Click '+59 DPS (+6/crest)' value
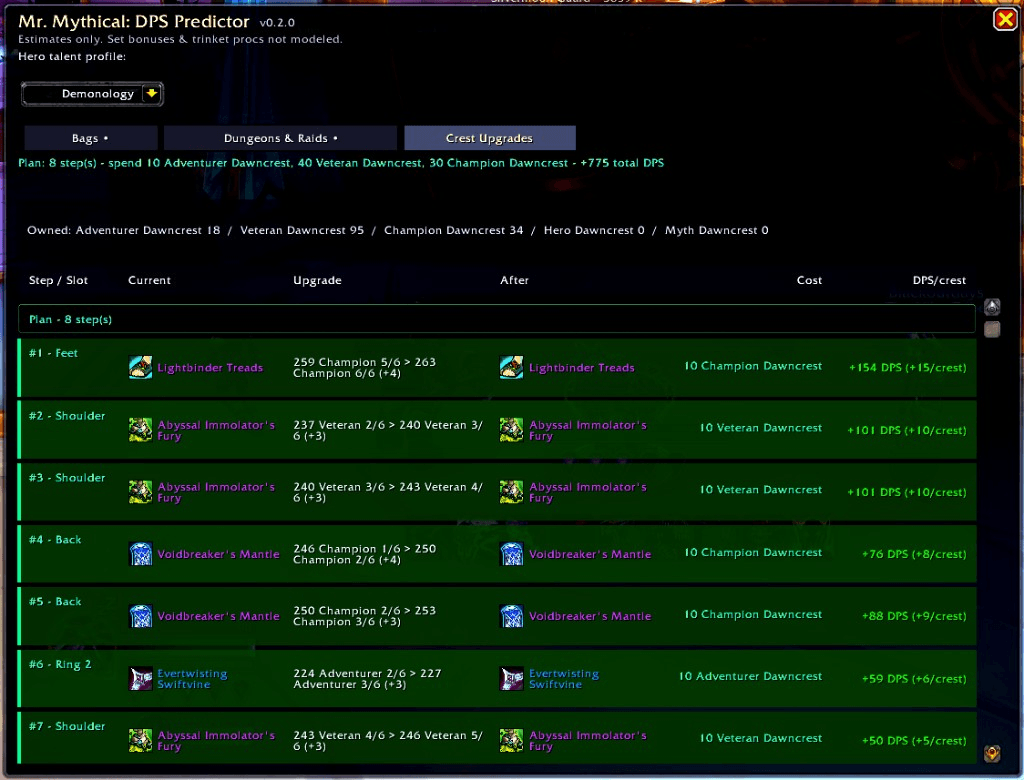1024x780 pixels. [x=914, y=679]
